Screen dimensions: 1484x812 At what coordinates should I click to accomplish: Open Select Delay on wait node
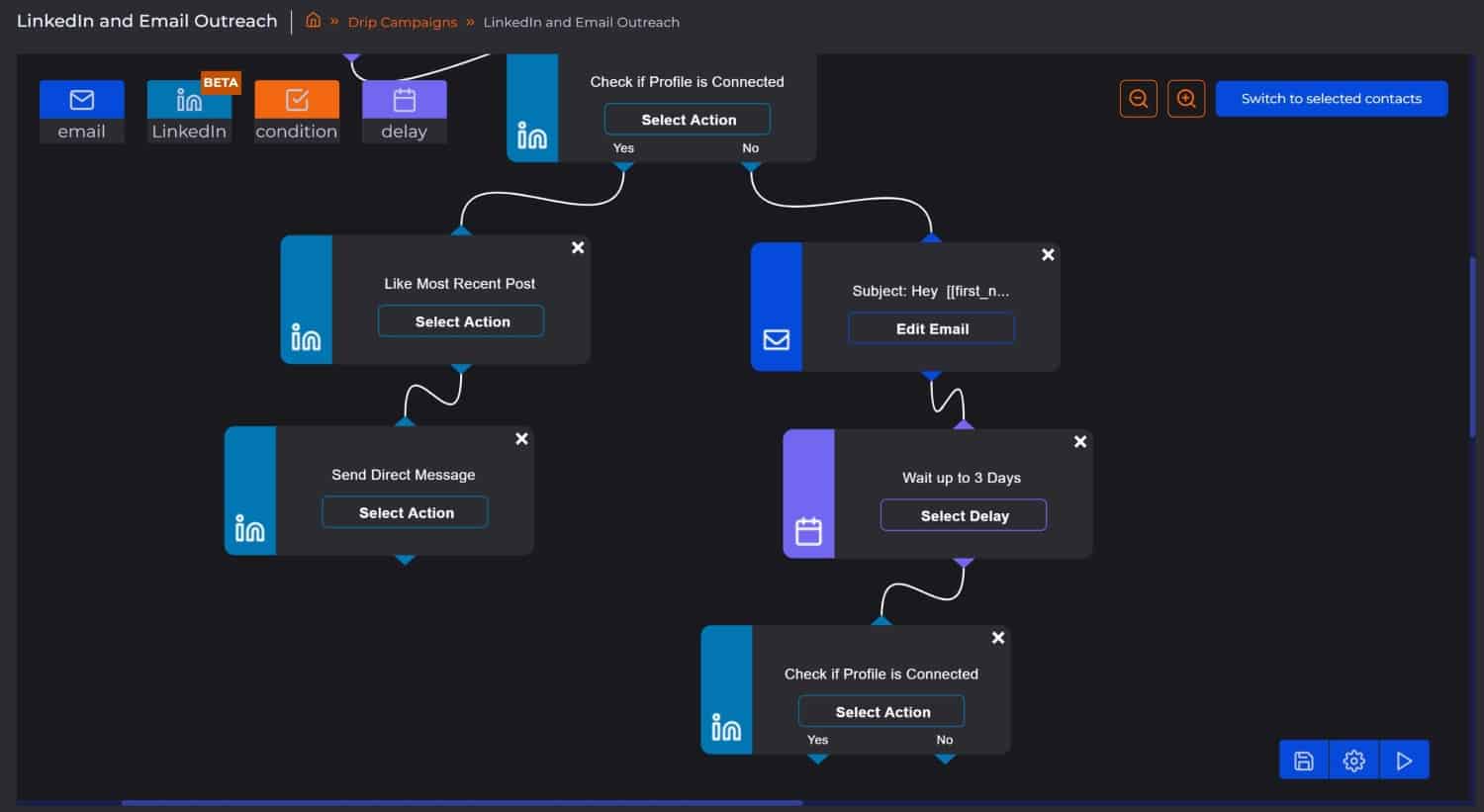(964, 515)
